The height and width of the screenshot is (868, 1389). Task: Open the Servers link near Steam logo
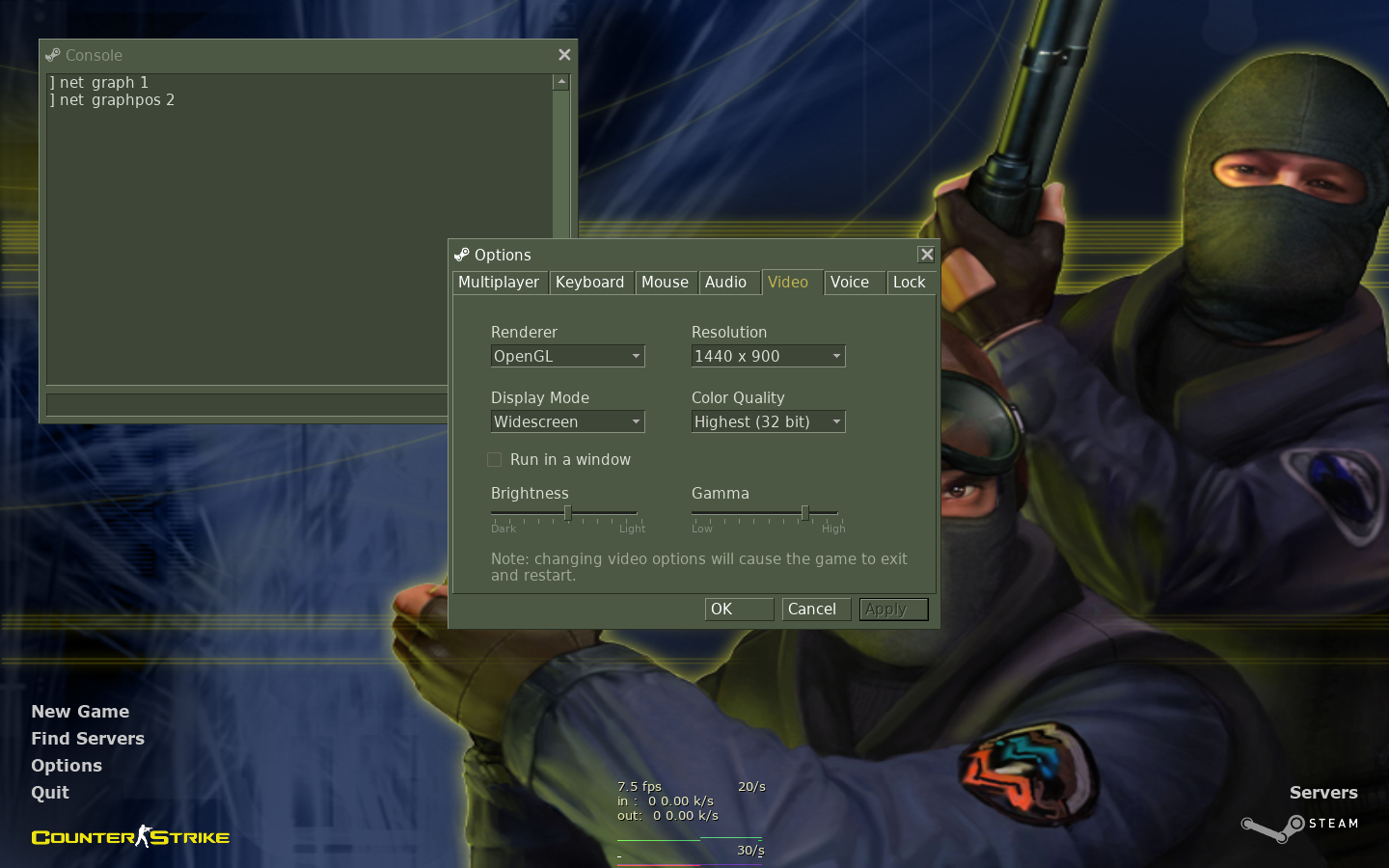[x=1323, y=793]
